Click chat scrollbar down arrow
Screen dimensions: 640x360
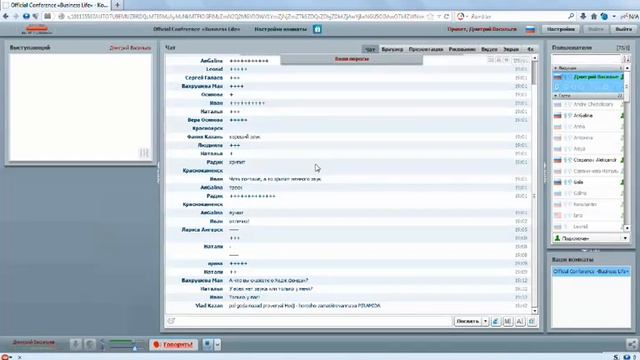534,311
